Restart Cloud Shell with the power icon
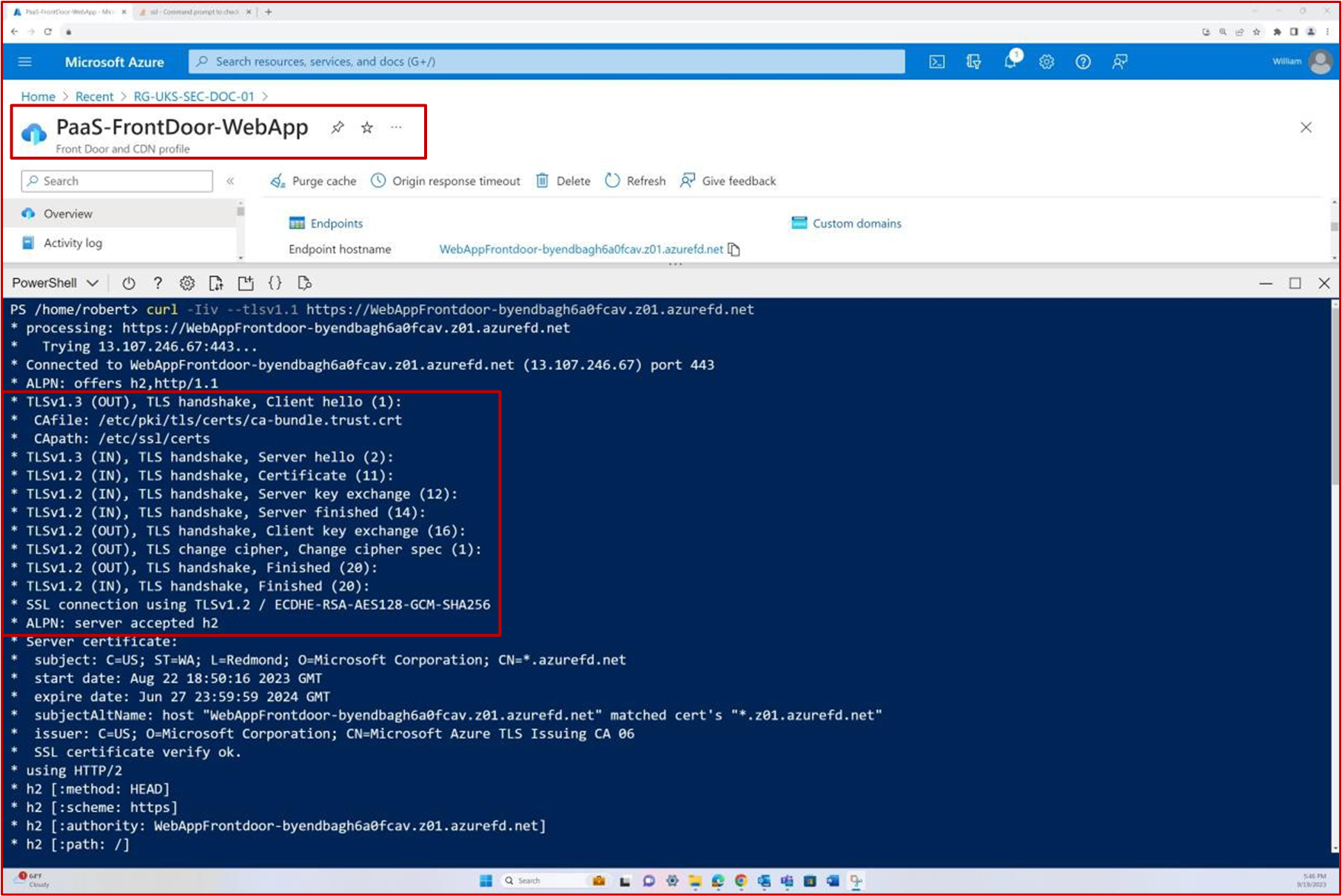The height and width of the screenshot is (896, 1342). 128,283
